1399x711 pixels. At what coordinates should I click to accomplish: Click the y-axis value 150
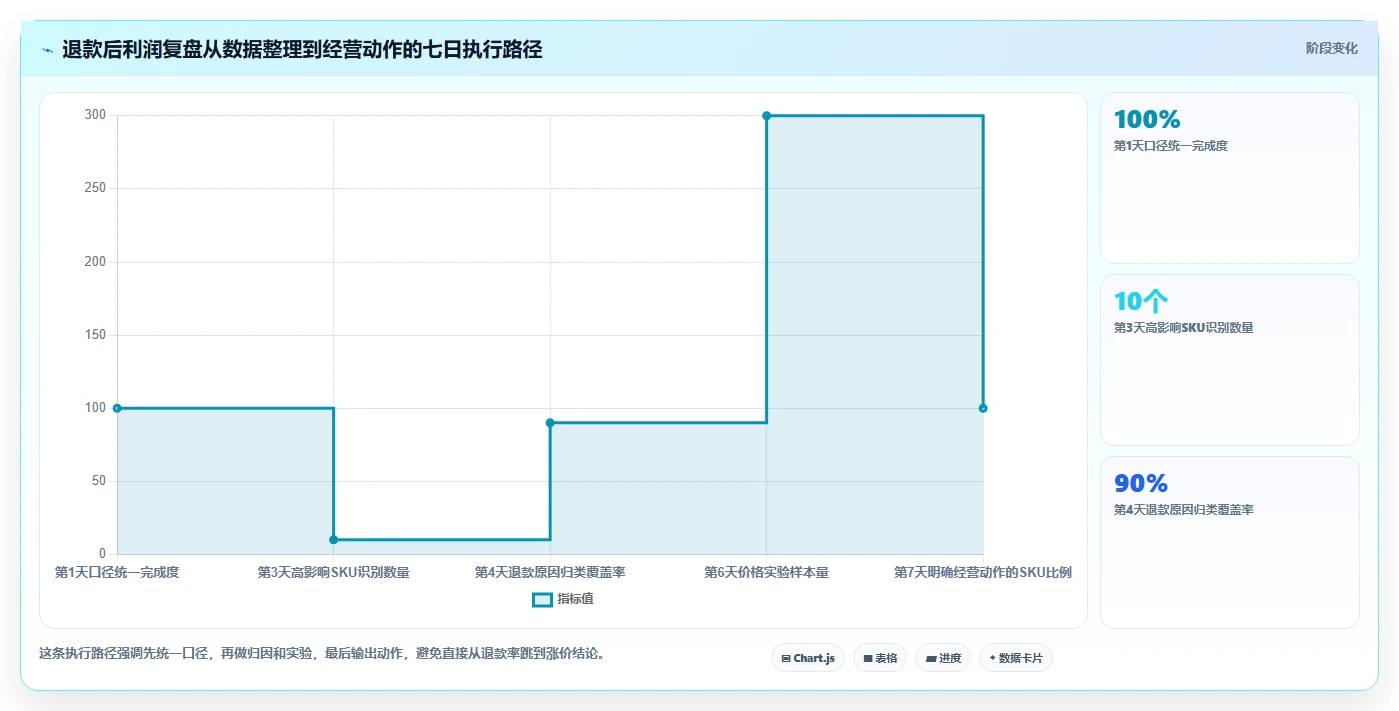click(95, 335)
